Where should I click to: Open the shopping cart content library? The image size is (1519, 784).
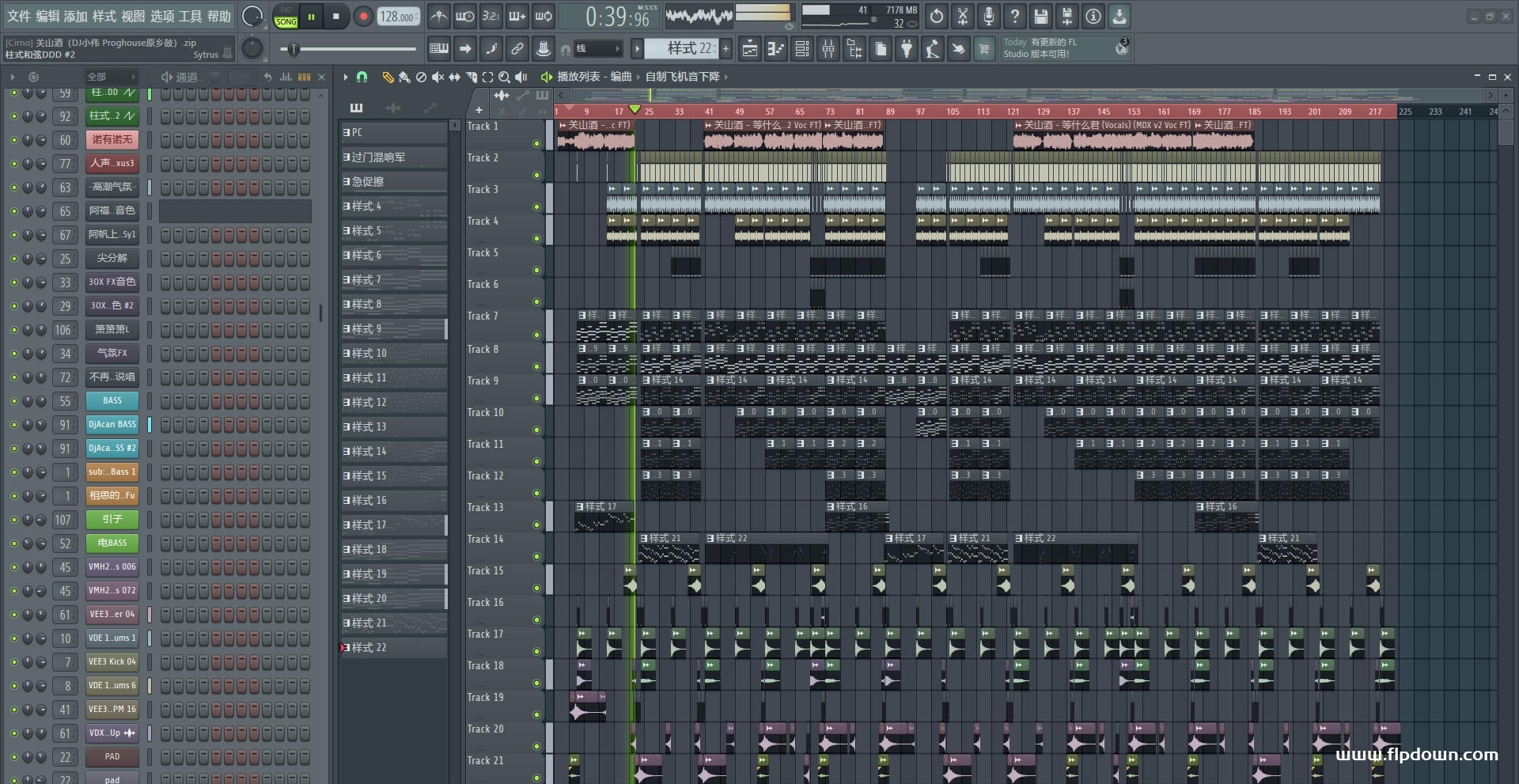pyautogui.click(x=984, y=49)
